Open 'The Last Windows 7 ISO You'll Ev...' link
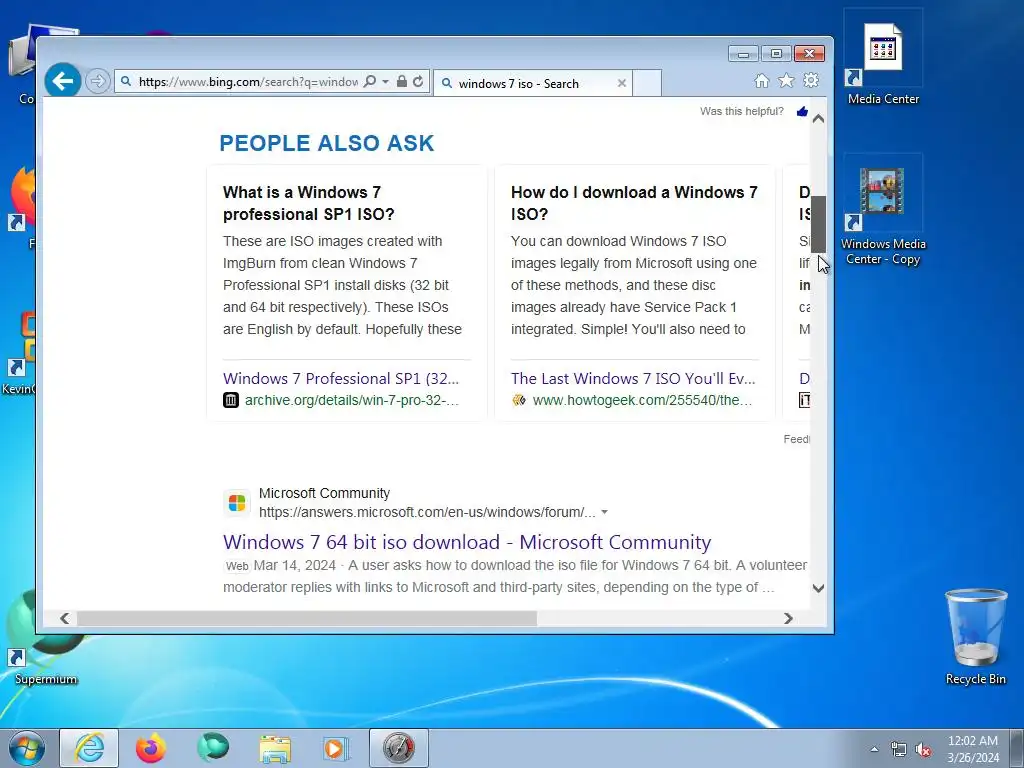This screenshot has height=768, width=1024. [x=633, y=379]
